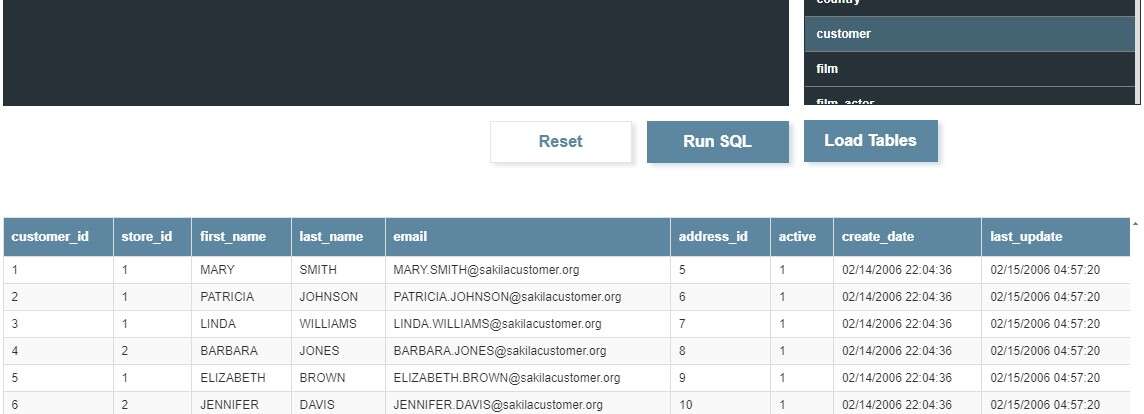1144x414 pixels.
Task: Click the results scrollbar up arrow
Action: (x=1135, y=223)
